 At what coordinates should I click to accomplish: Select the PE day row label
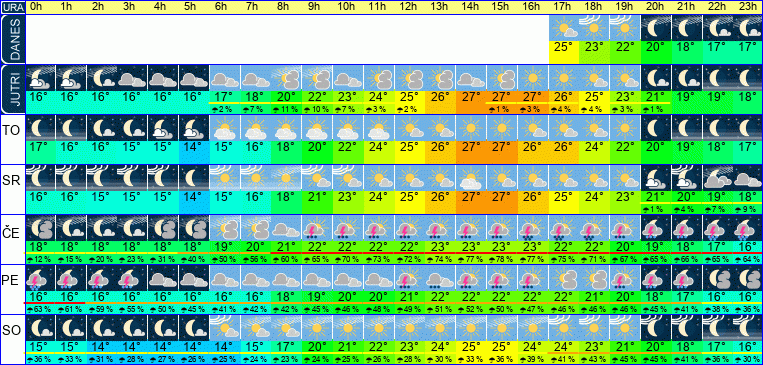[11, 281]
